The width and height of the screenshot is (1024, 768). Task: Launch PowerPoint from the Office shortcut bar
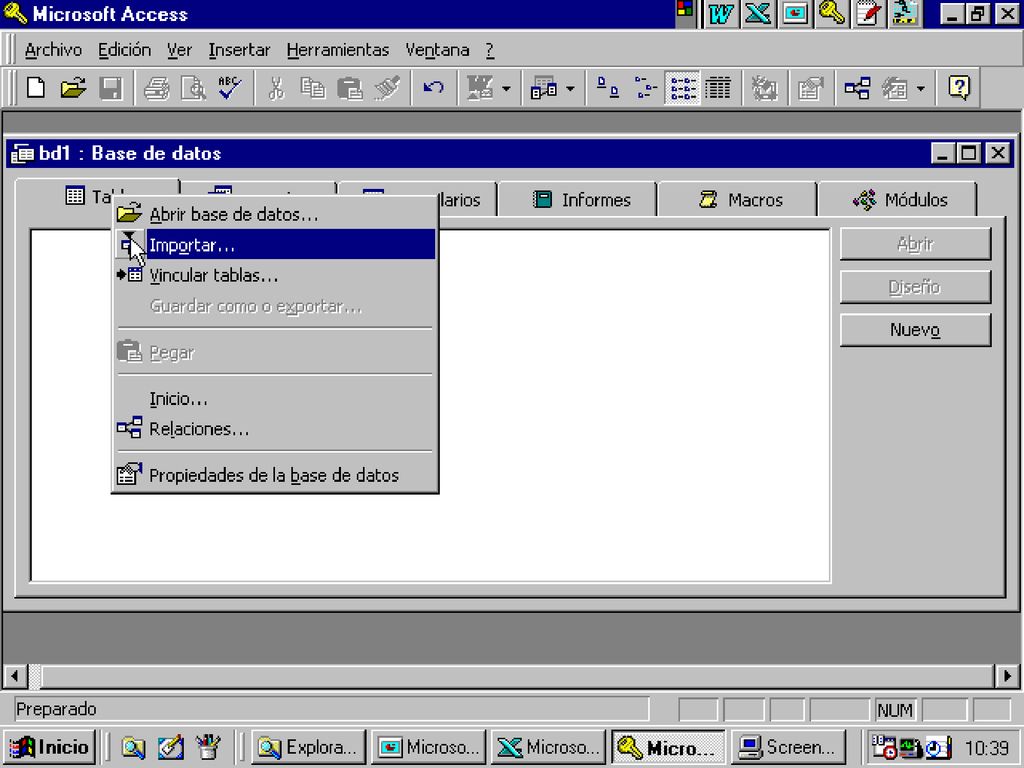click(x=795, y=14)
